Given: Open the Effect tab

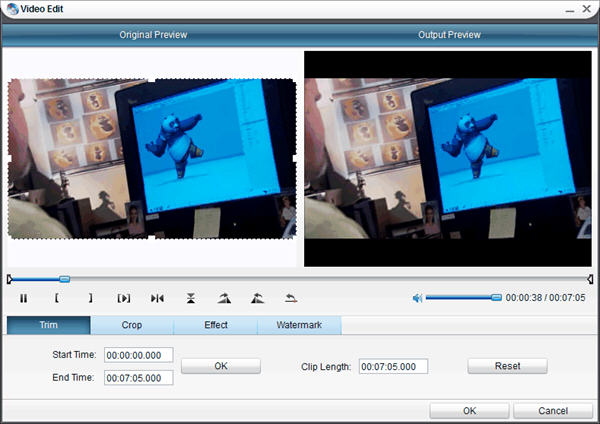Looking at the screenshot, I should (216, 325).
